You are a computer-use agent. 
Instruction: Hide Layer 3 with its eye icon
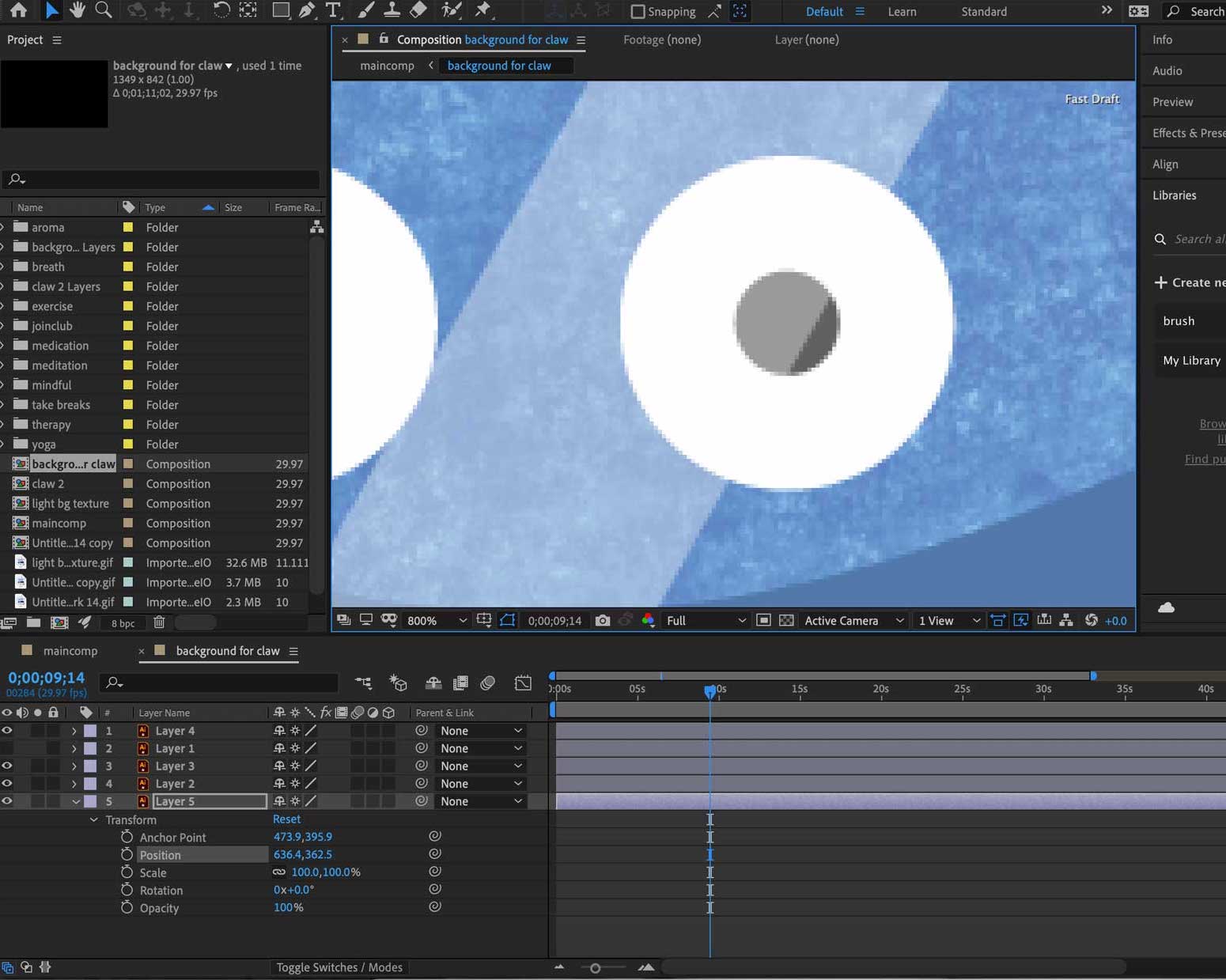7,766
